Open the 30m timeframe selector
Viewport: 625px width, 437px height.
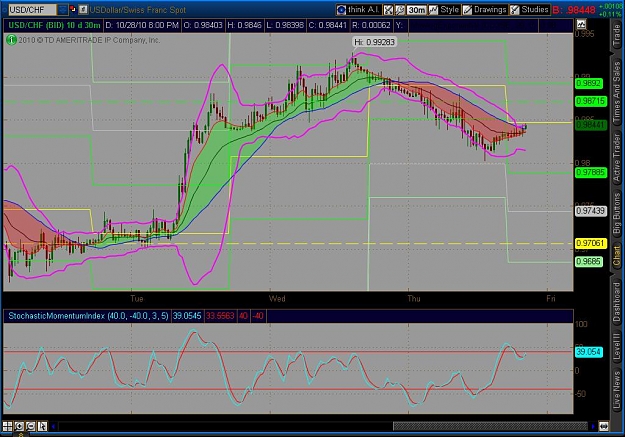coord(417,10)
